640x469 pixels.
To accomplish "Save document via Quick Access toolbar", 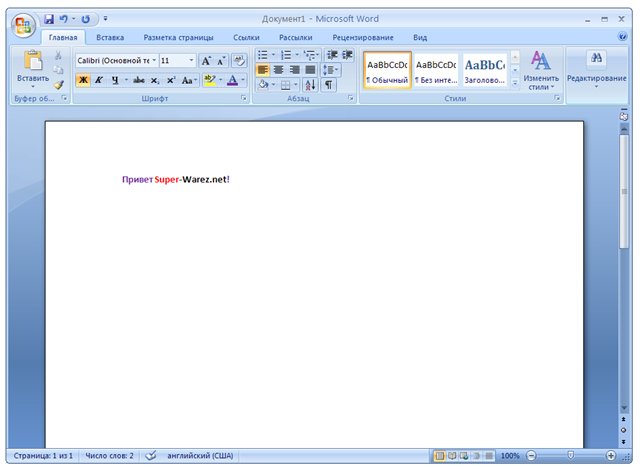I will 49,18.
